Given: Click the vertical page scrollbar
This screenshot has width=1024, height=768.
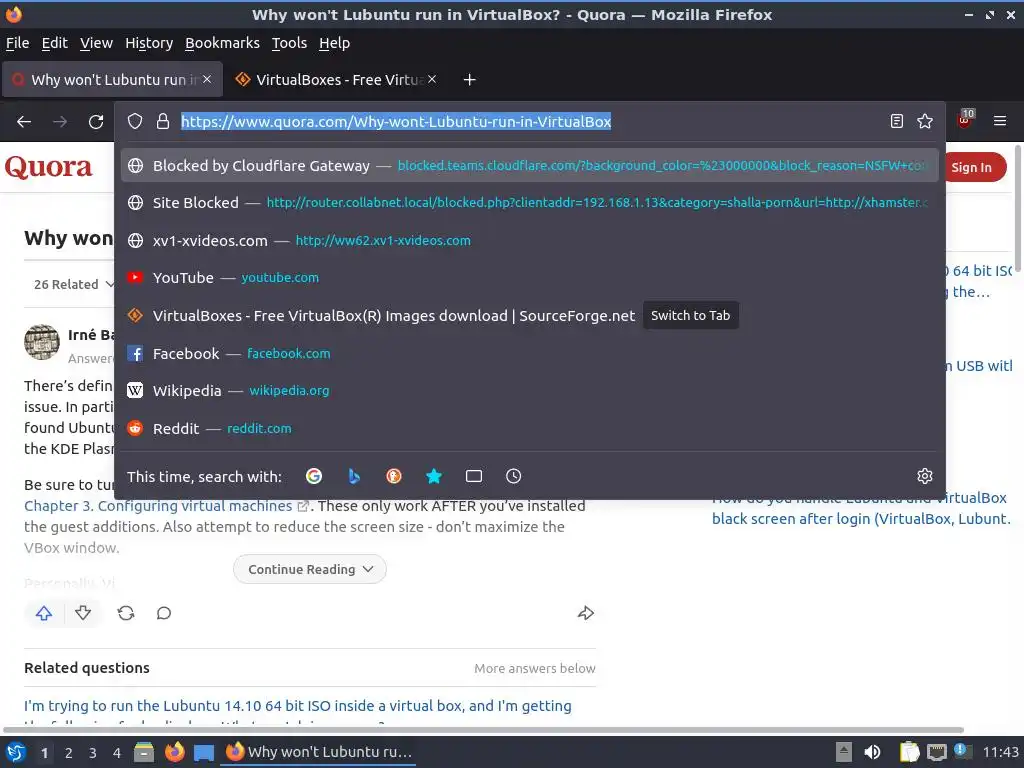Looking at the screenshot, I should (1017, 208).
